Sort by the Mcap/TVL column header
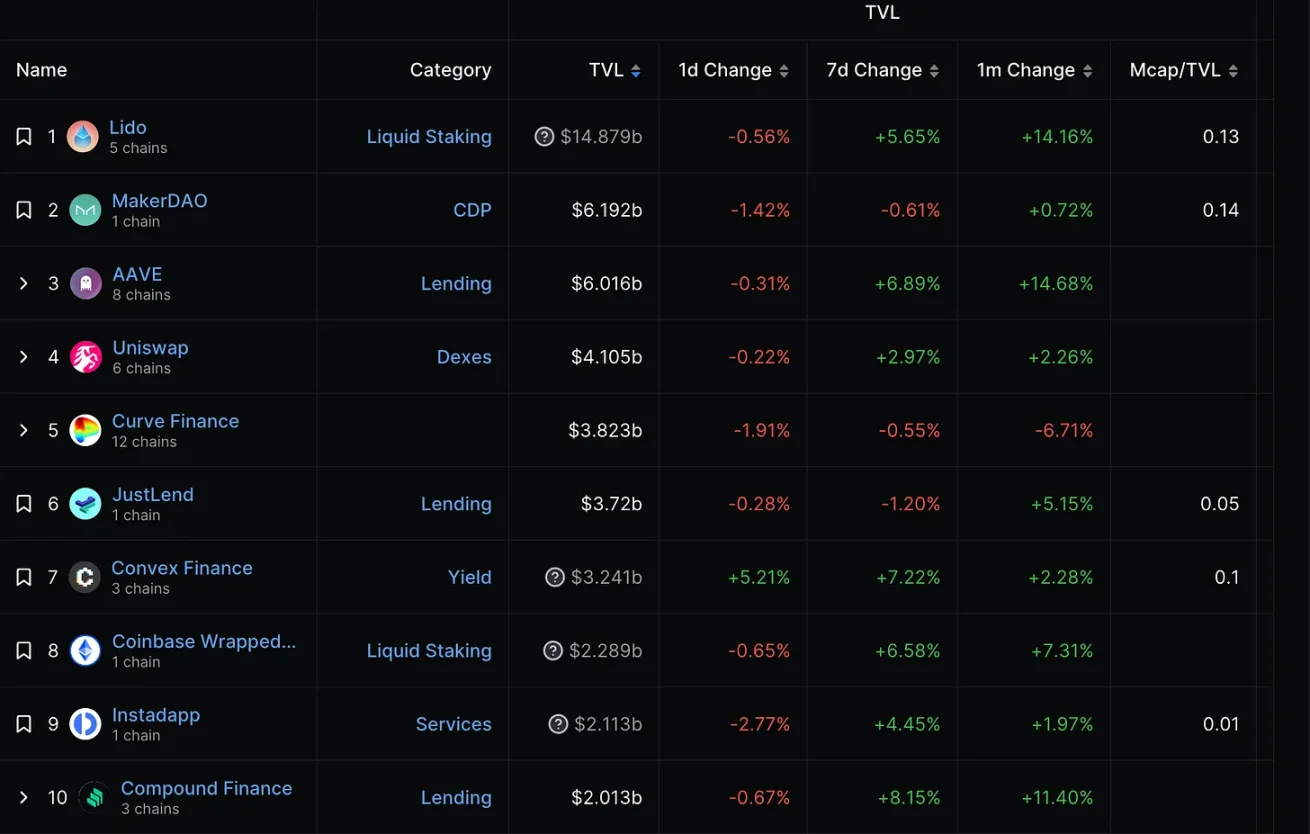Viewport: 1310px width, 834px height. 1184,70
